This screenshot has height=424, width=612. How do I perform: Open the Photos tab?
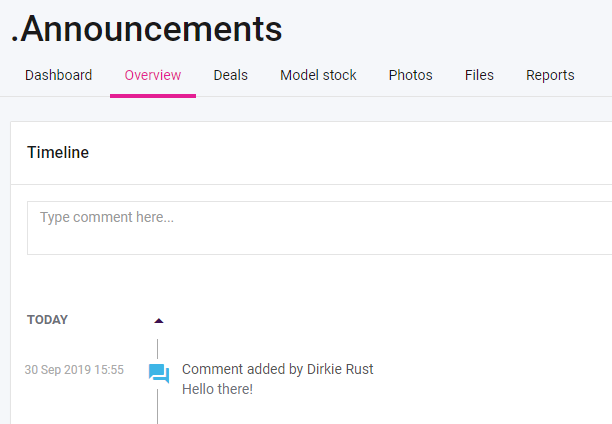click(x=410, y=75)
